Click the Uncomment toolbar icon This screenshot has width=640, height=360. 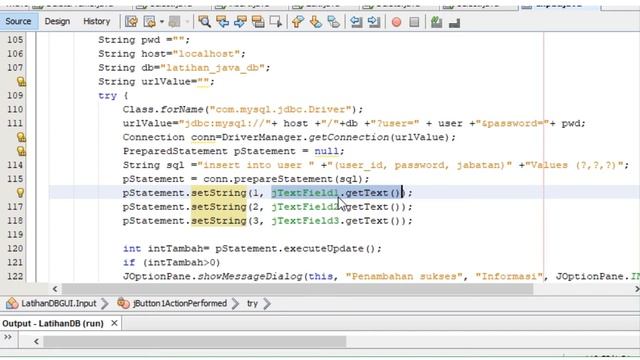[x=436, y=22]
